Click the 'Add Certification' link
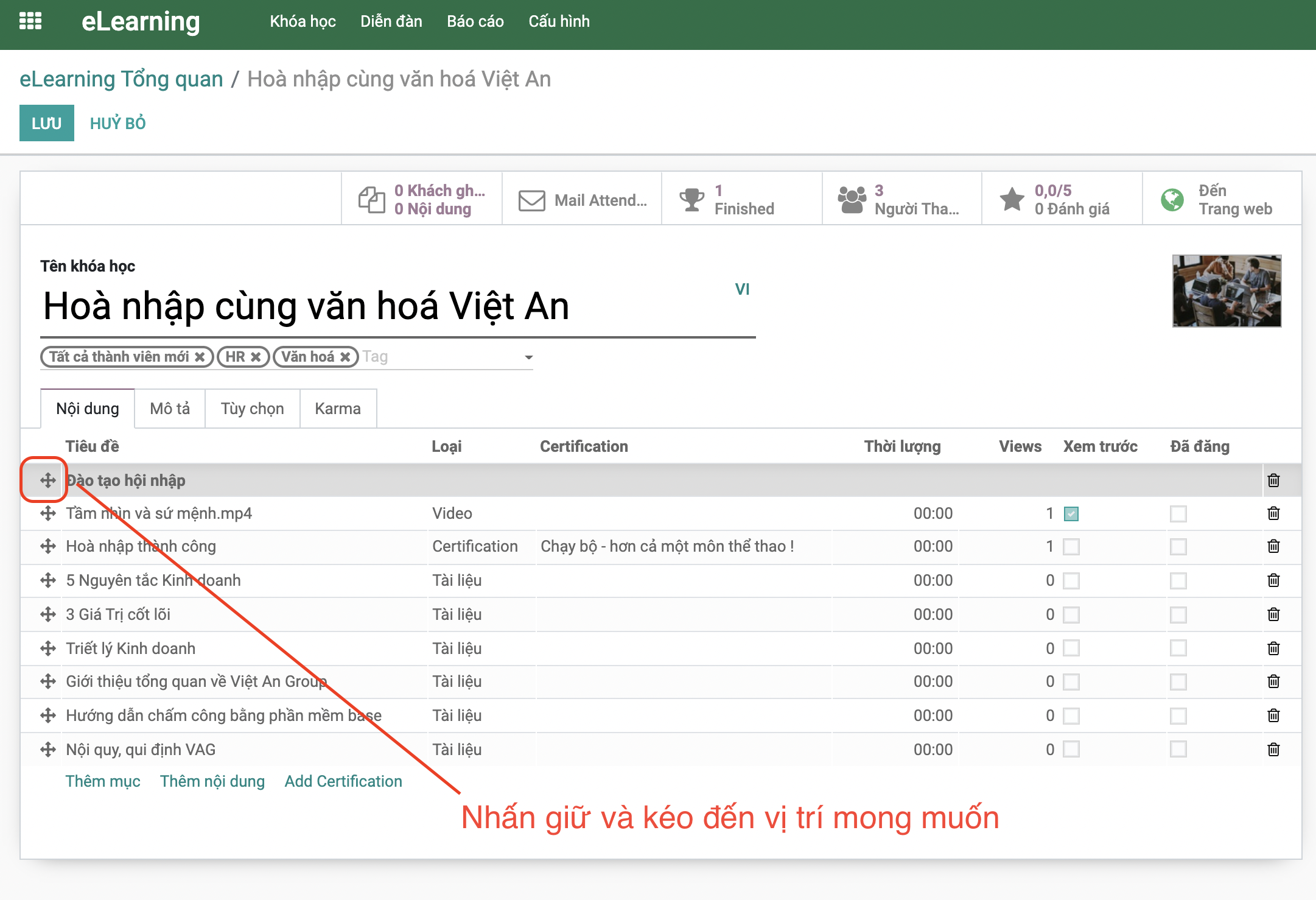This screenshot has height=900, width=1316. pyautogui.click(x=343, y=781)
